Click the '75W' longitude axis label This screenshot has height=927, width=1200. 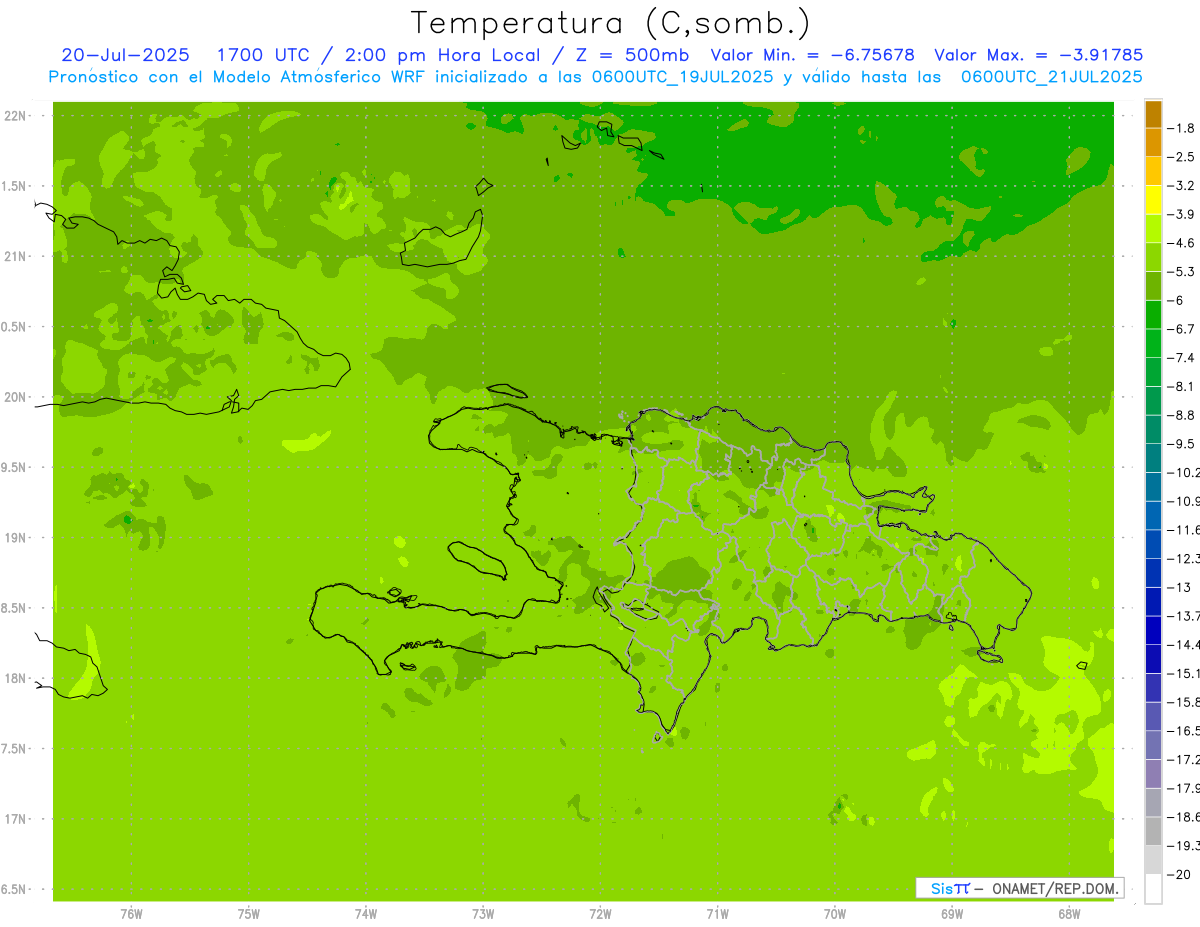point(248,914)
